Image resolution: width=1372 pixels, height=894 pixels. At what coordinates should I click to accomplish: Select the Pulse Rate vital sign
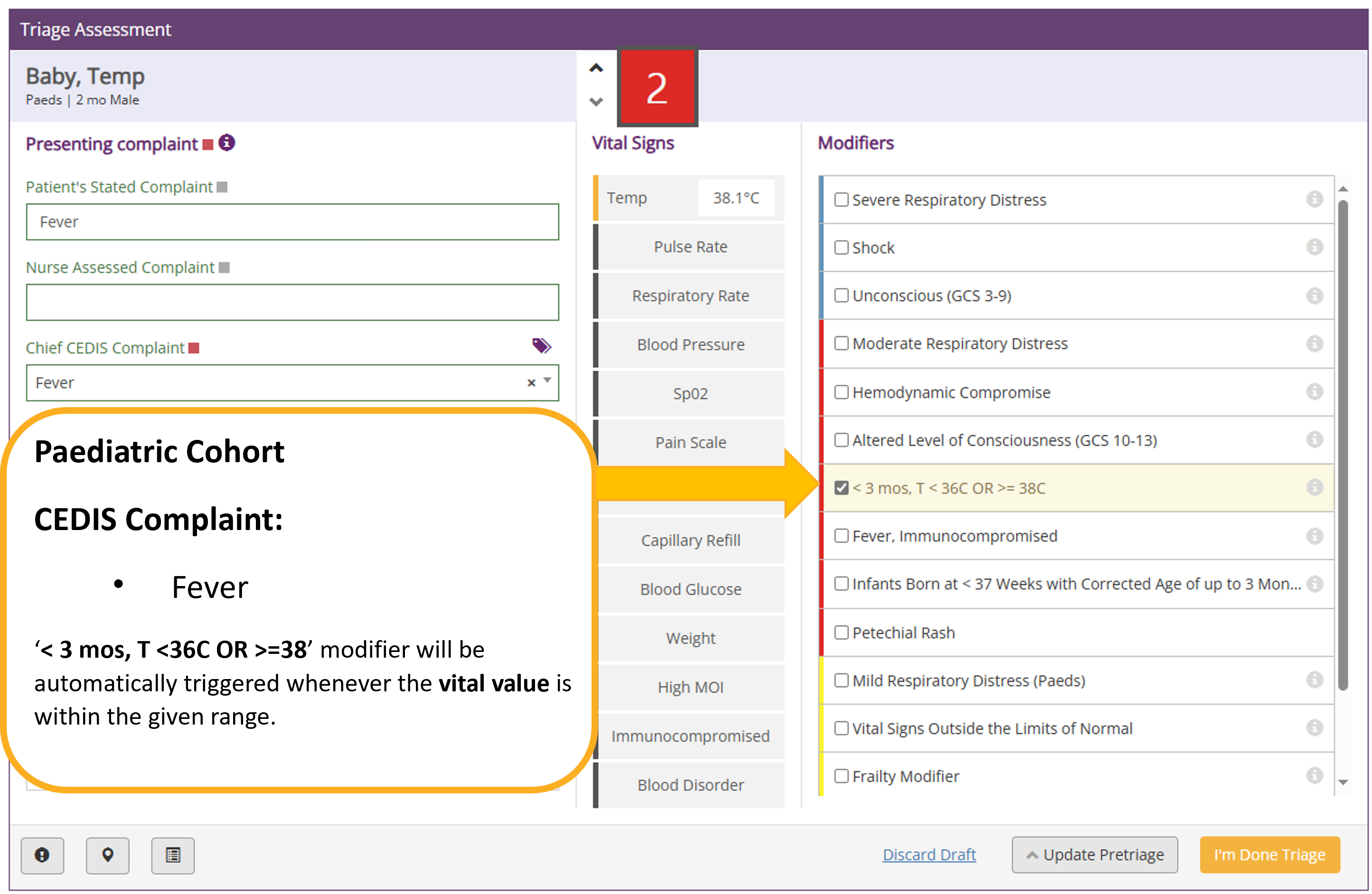pos(690,247)
